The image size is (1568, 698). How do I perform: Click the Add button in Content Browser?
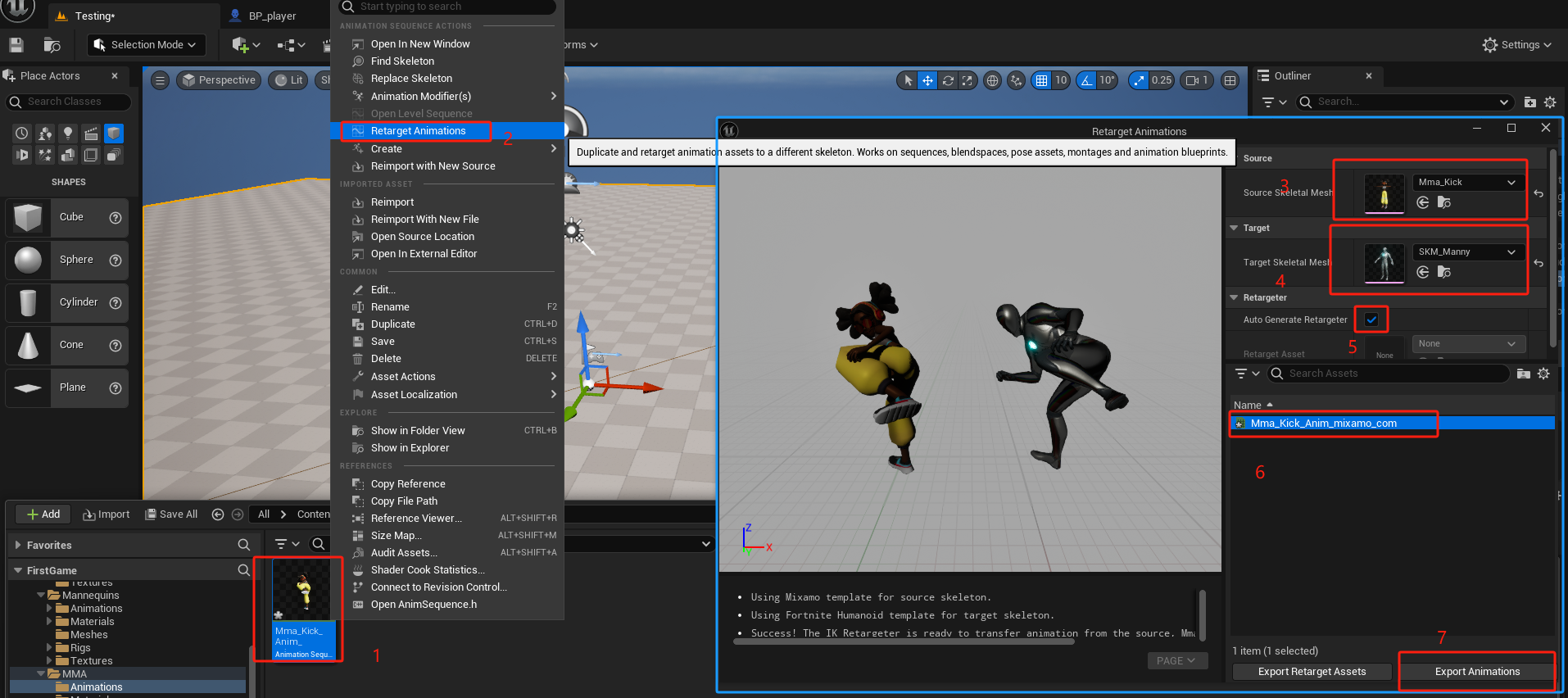[x=43, y=514]
